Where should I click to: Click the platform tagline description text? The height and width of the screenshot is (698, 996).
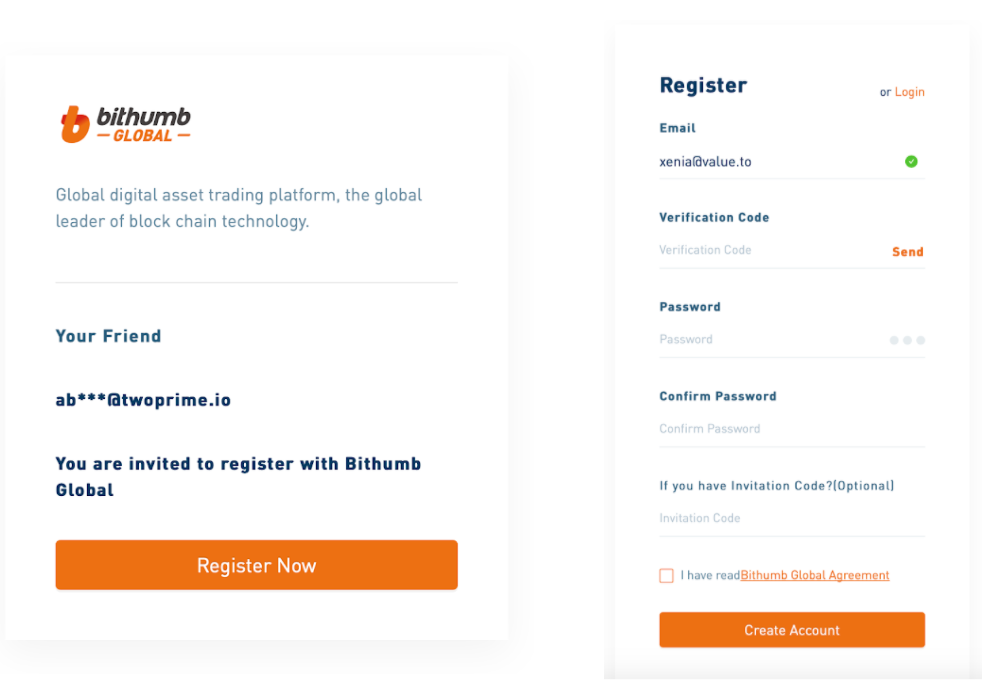(x=239, y=208)
